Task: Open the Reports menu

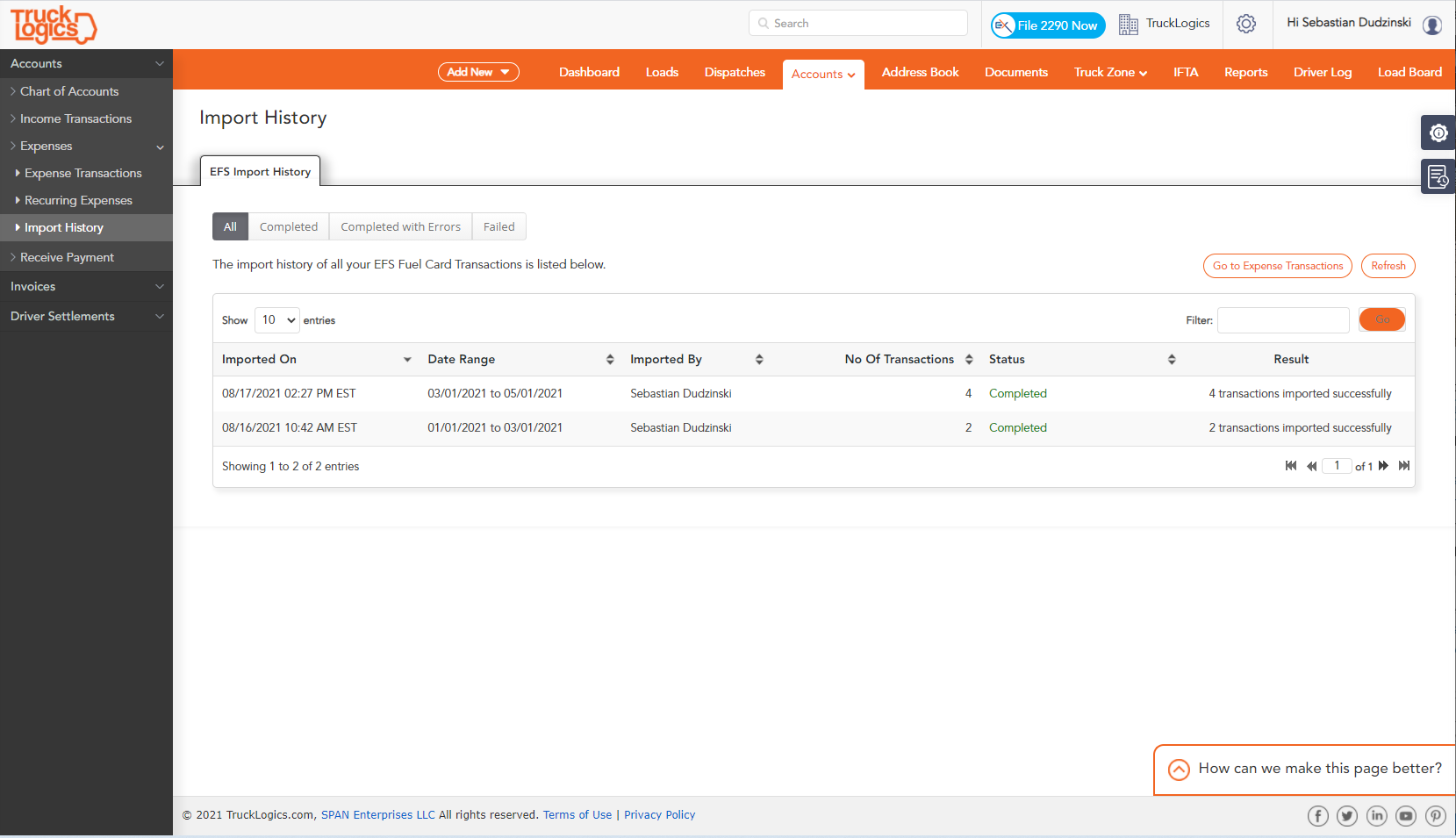Action: pos(1245,72)
